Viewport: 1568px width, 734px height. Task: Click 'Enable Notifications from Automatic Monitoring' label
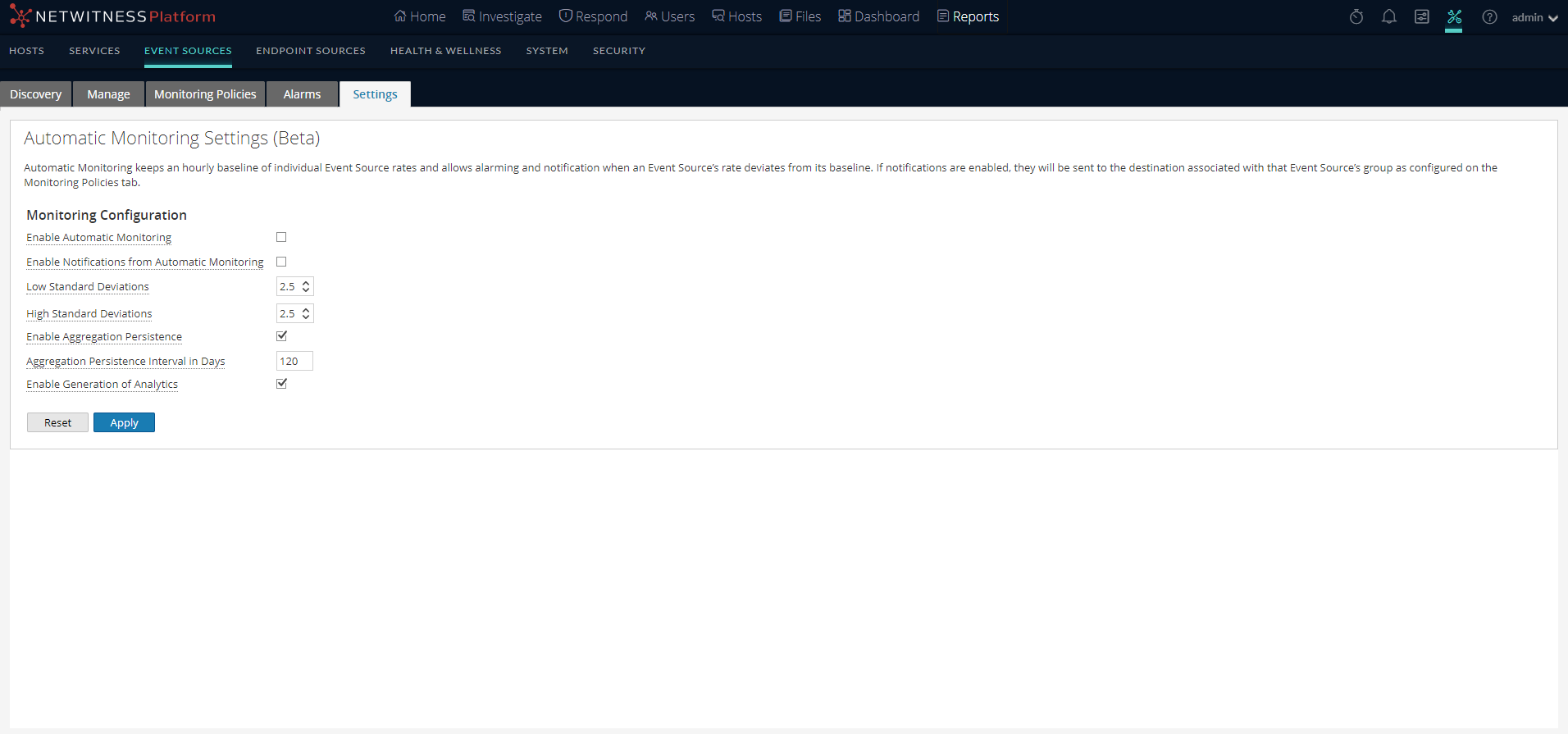coord(145,262)
